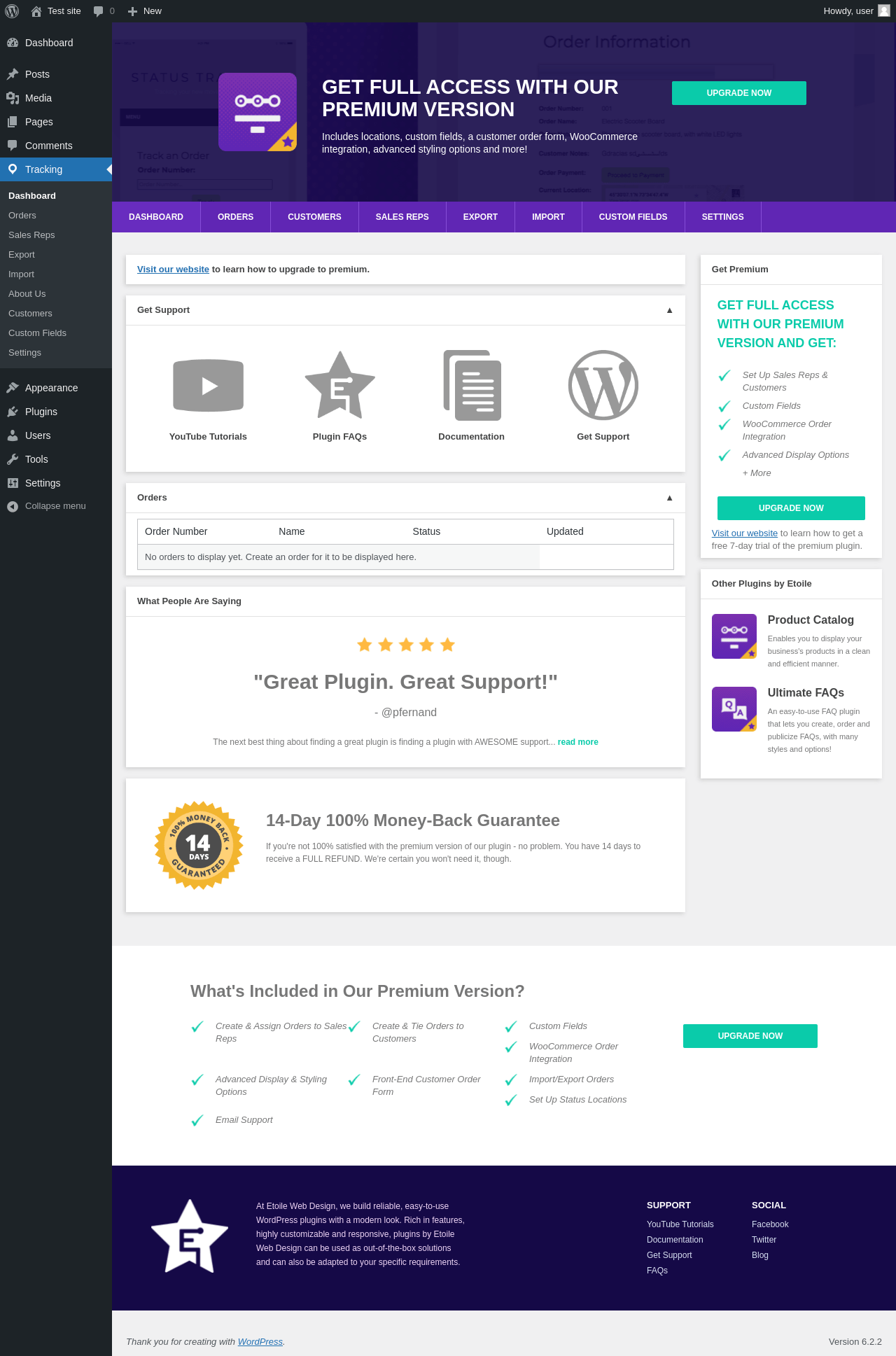Click the Users icon in sidebar
The height and width of the screenshot is (1356, 896).
tap(13, 435)
